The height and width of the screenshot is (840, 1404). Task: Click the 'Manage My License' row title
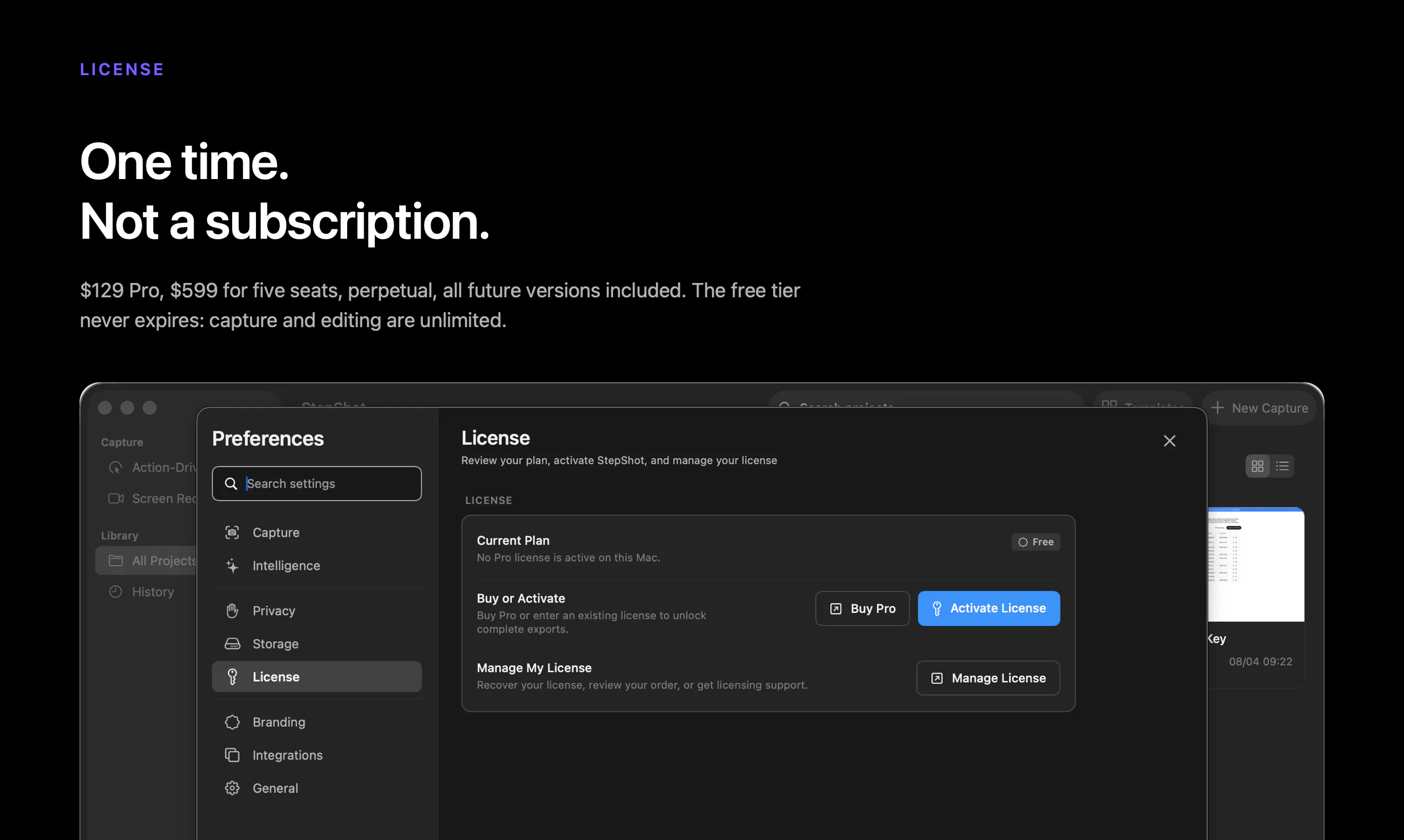tap(534, 668)
